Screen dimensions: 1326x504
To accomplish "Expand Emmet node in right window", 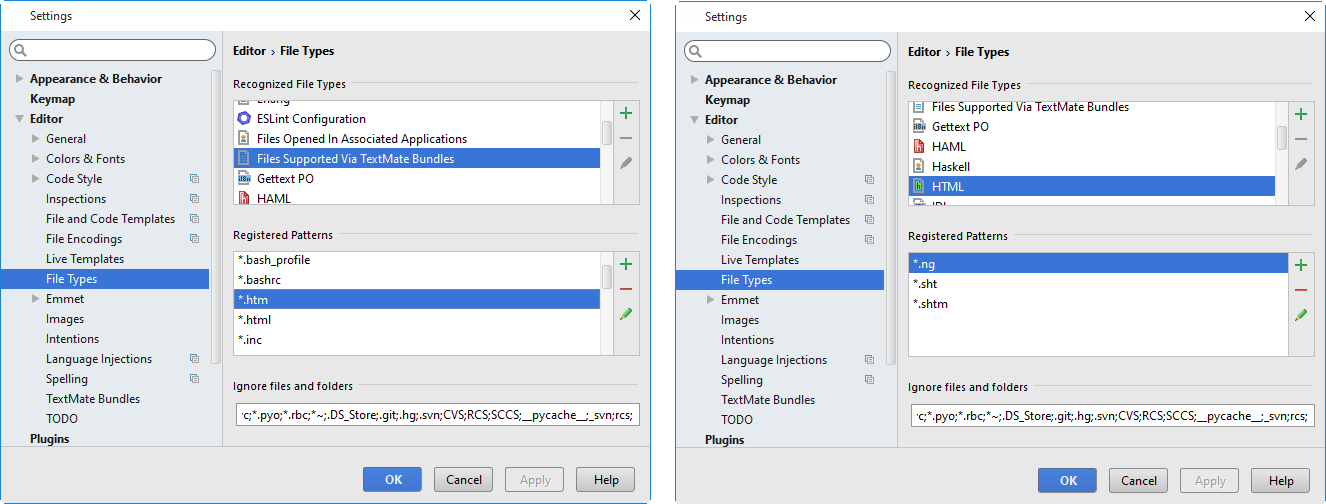I will [x=711, y=300].
